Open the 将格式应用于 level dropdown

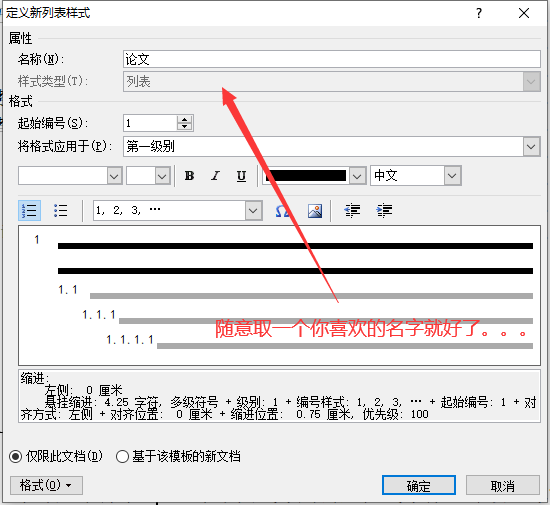[x=531, y=146]
